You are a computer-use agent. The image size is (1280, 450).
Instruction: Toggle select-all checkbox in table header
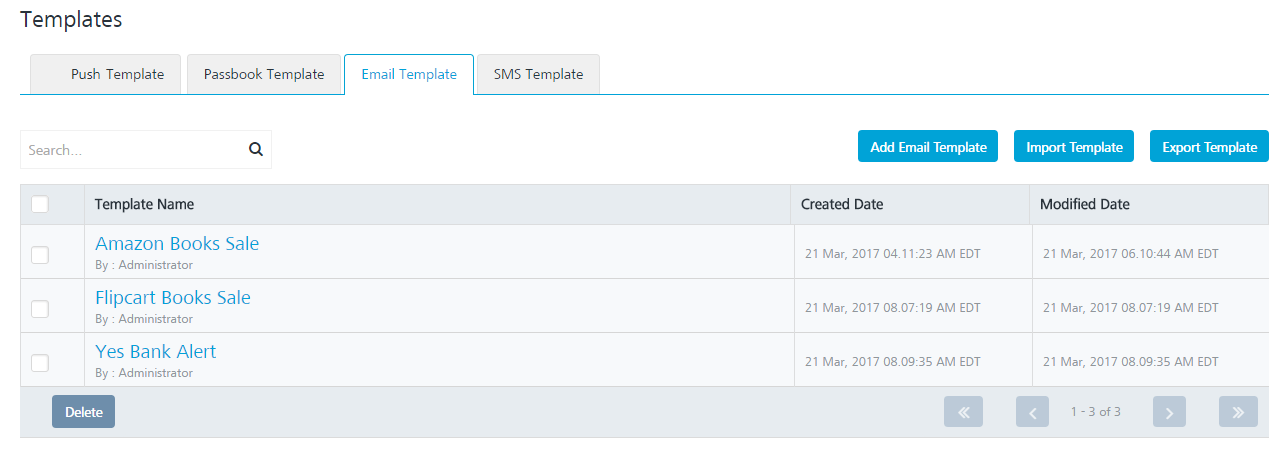tap(40, 204)
